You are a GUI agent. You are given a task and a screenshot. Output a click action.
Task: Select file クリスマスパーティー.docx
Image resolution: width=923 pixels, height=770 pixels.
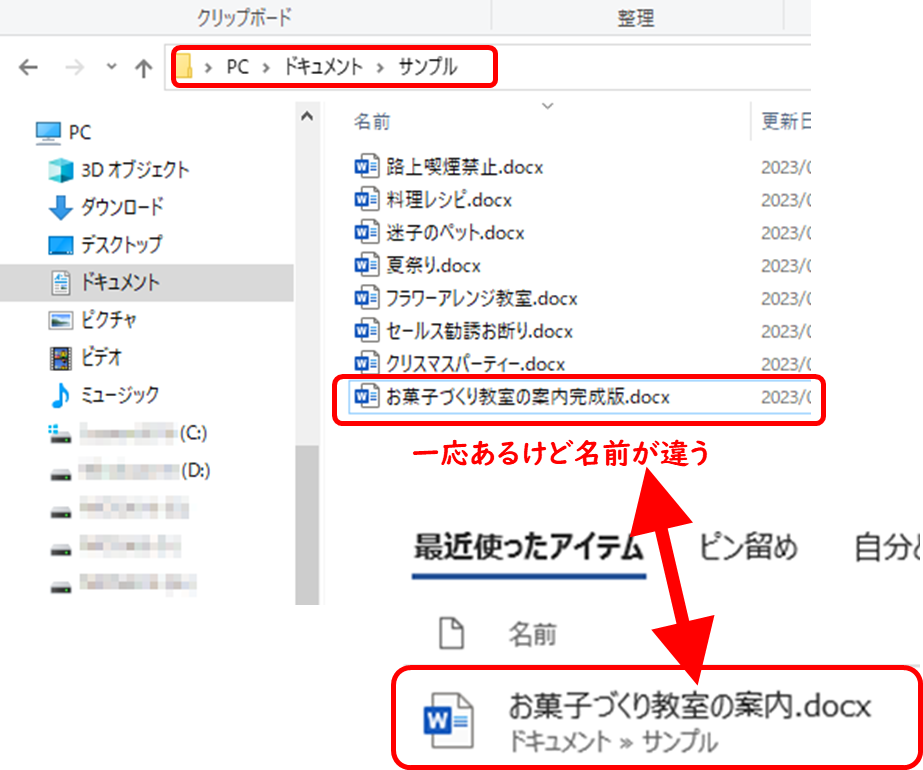[476, 364]
